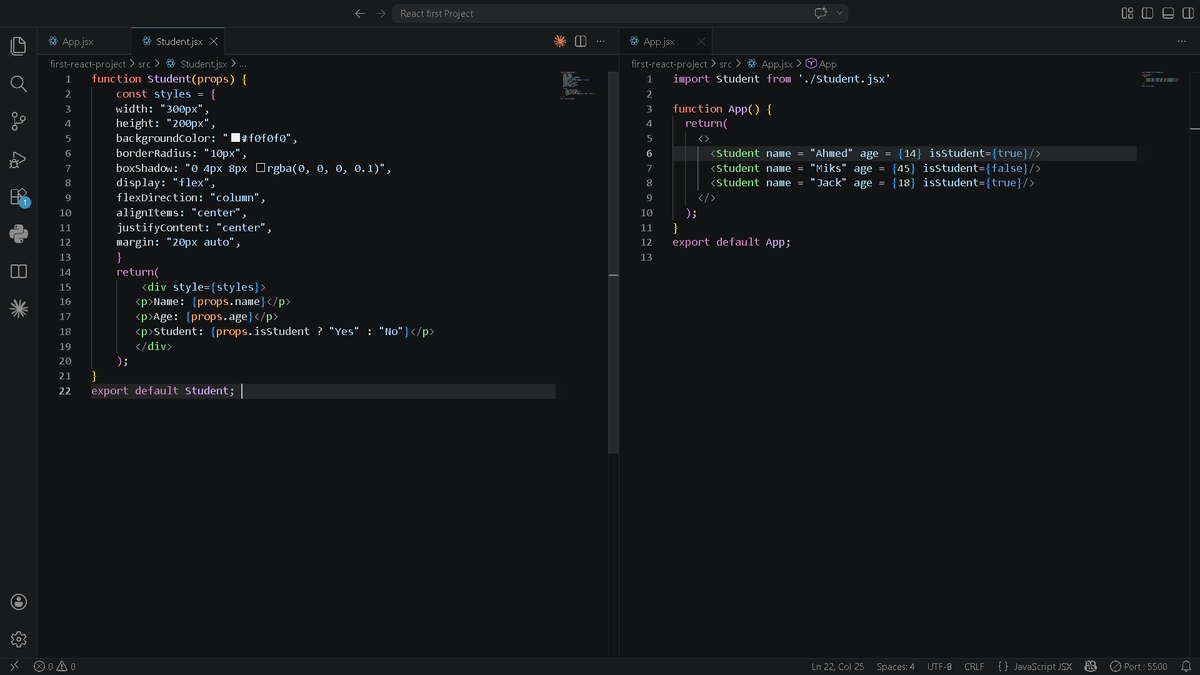This screenshot has width=1200, height=675.
Task: Click the #f0f0f0 color swatch
Action: pos(236,138)
